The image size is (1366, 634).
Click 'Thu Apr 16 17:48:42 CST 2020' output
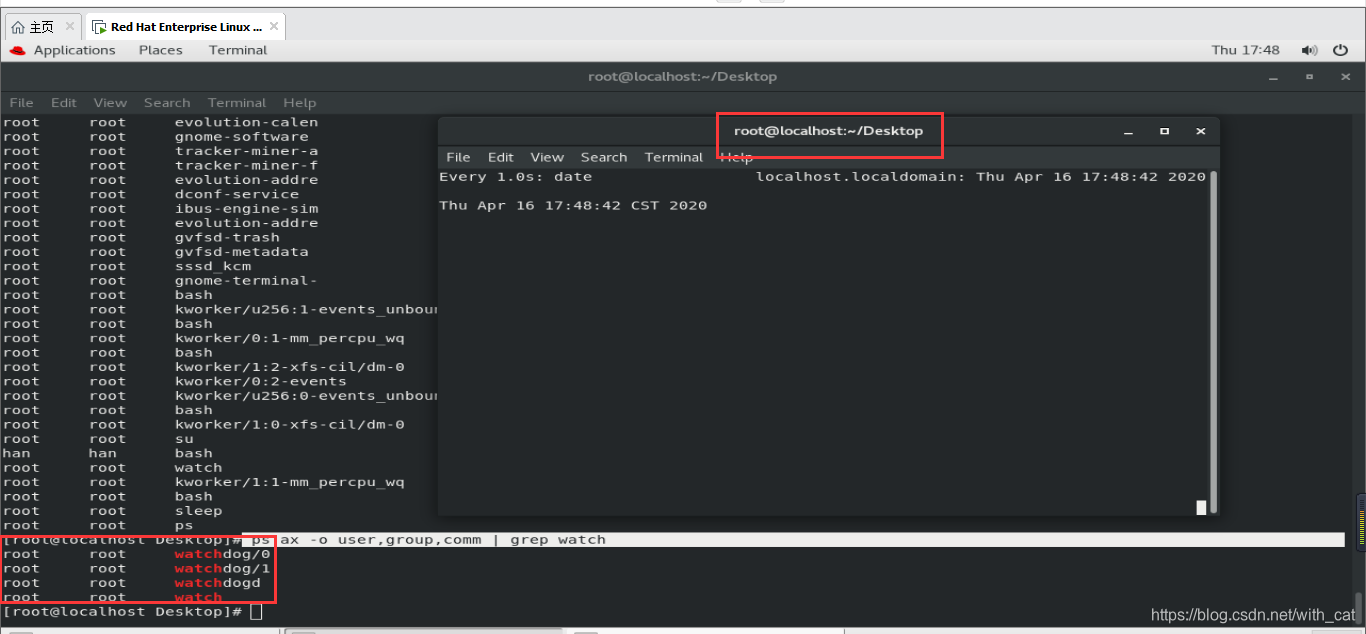(573, 206)
